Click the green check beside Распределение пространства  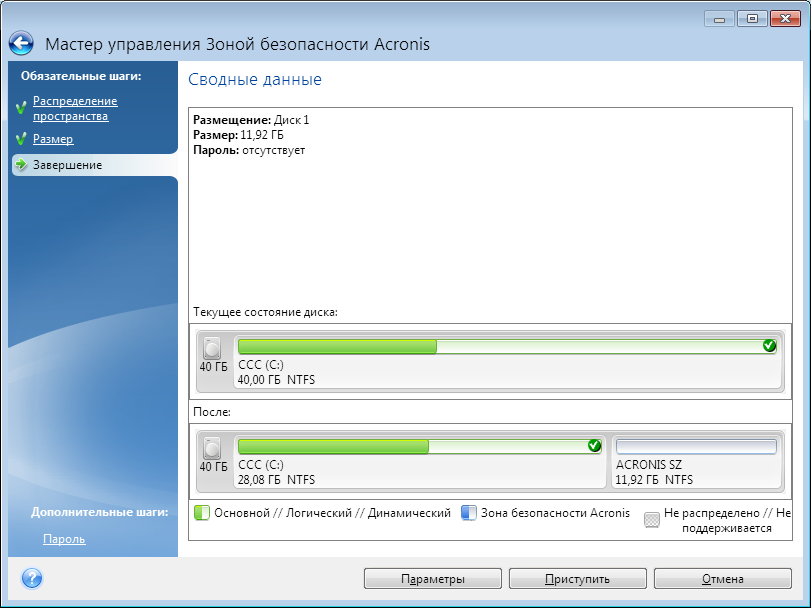pyautogui.click(x=21, y=108)
